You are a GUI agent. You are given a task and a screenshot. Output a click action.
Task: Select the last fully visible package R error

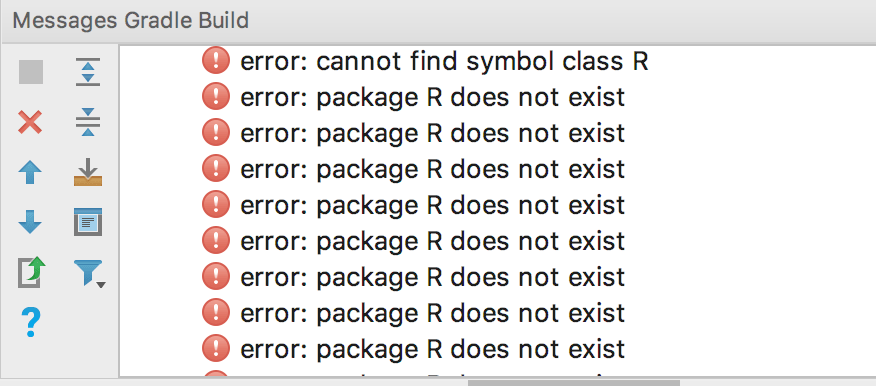pos(432,349)
